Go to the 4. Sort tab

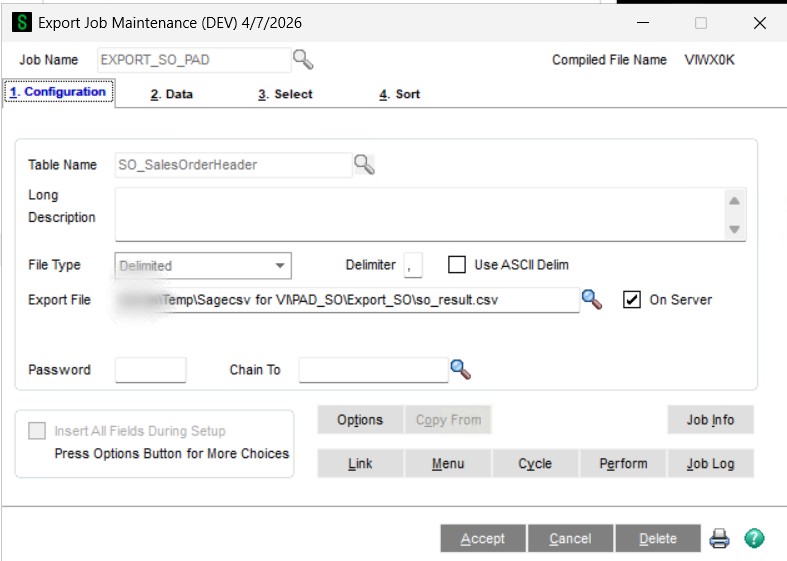tap(400, 94)
